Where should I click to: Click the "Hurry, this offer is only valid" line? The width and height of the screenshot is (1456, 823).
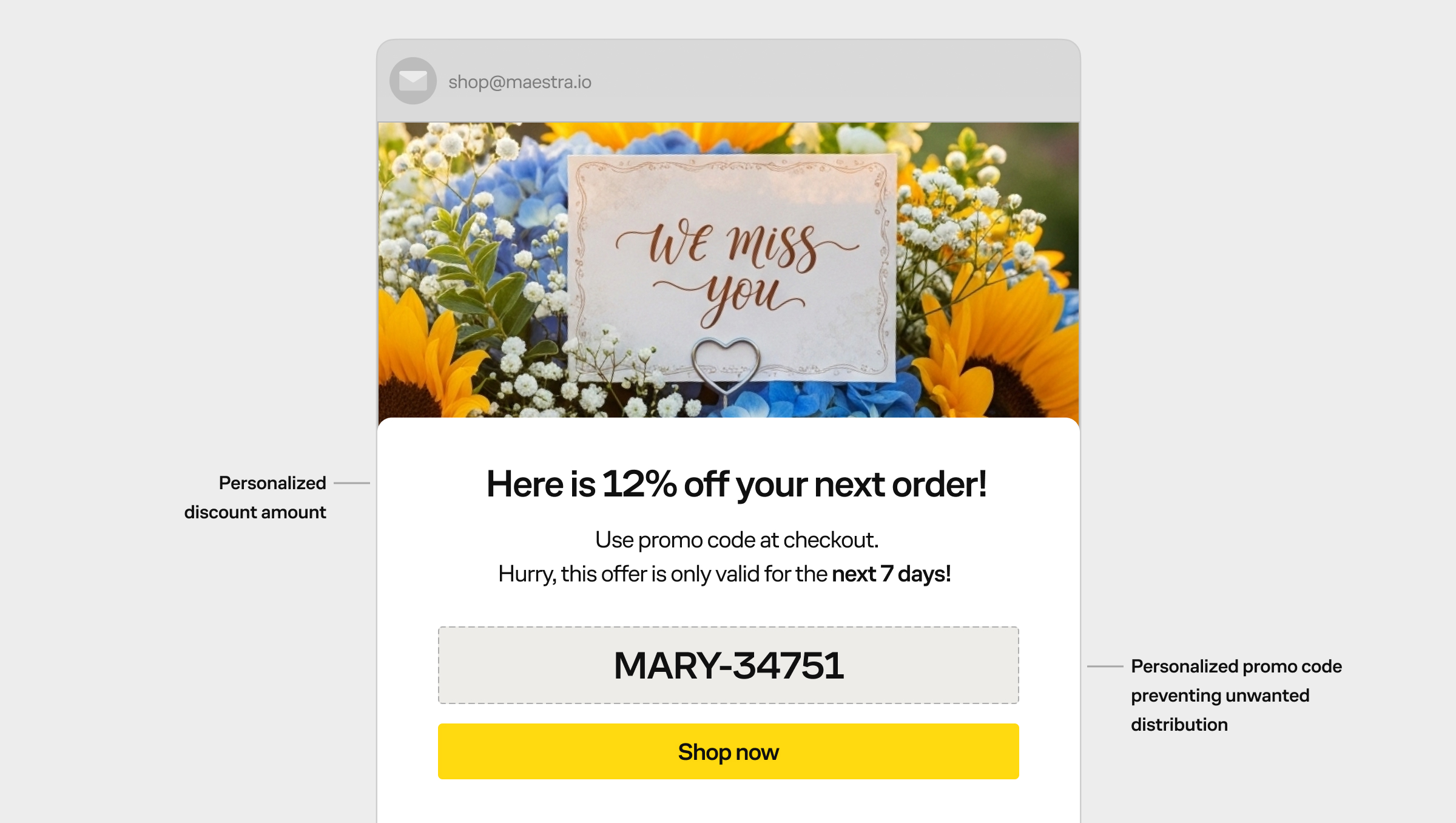tap(662, 574)
